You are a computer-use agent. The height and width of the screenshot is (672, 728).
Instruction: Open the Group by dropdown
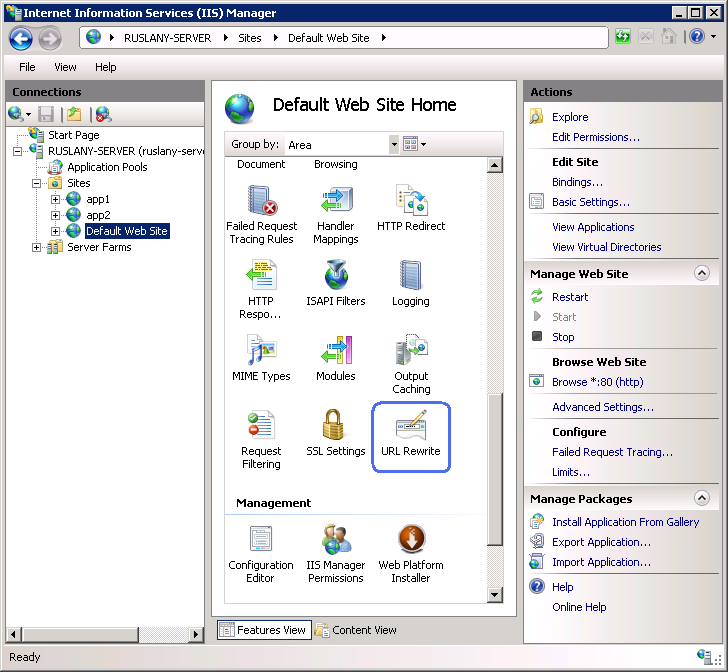click(394, 145)
